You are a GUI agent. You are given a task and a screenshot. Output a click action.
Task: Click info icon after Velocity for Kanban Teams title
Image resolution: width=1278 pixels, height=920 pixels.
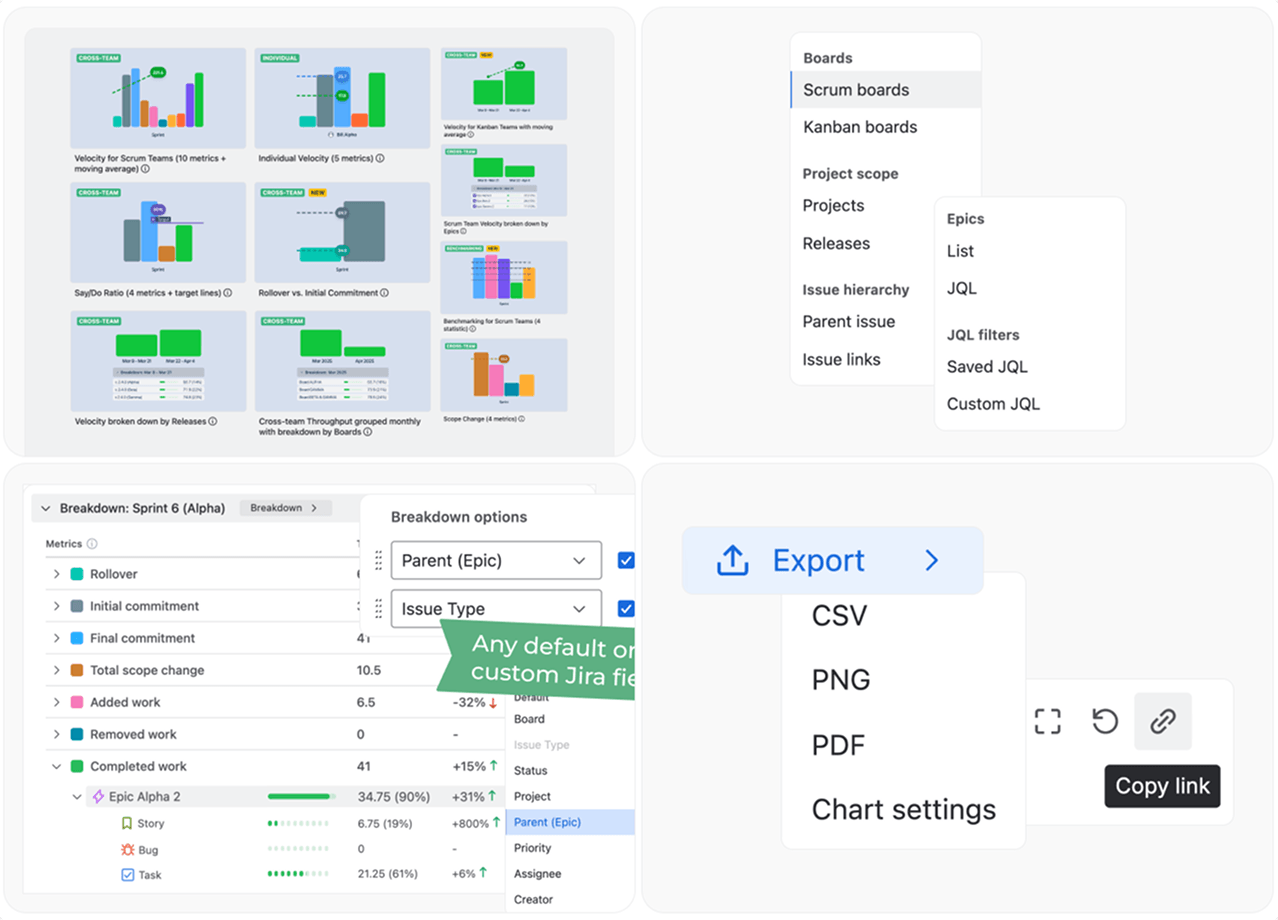[470, 134]
